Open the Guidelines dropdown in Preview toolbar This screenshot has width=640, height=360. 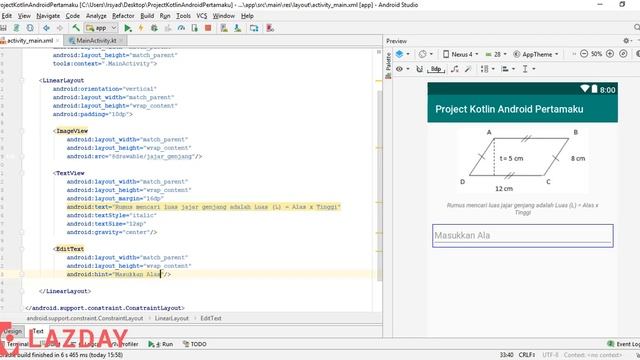click(529, 69)
